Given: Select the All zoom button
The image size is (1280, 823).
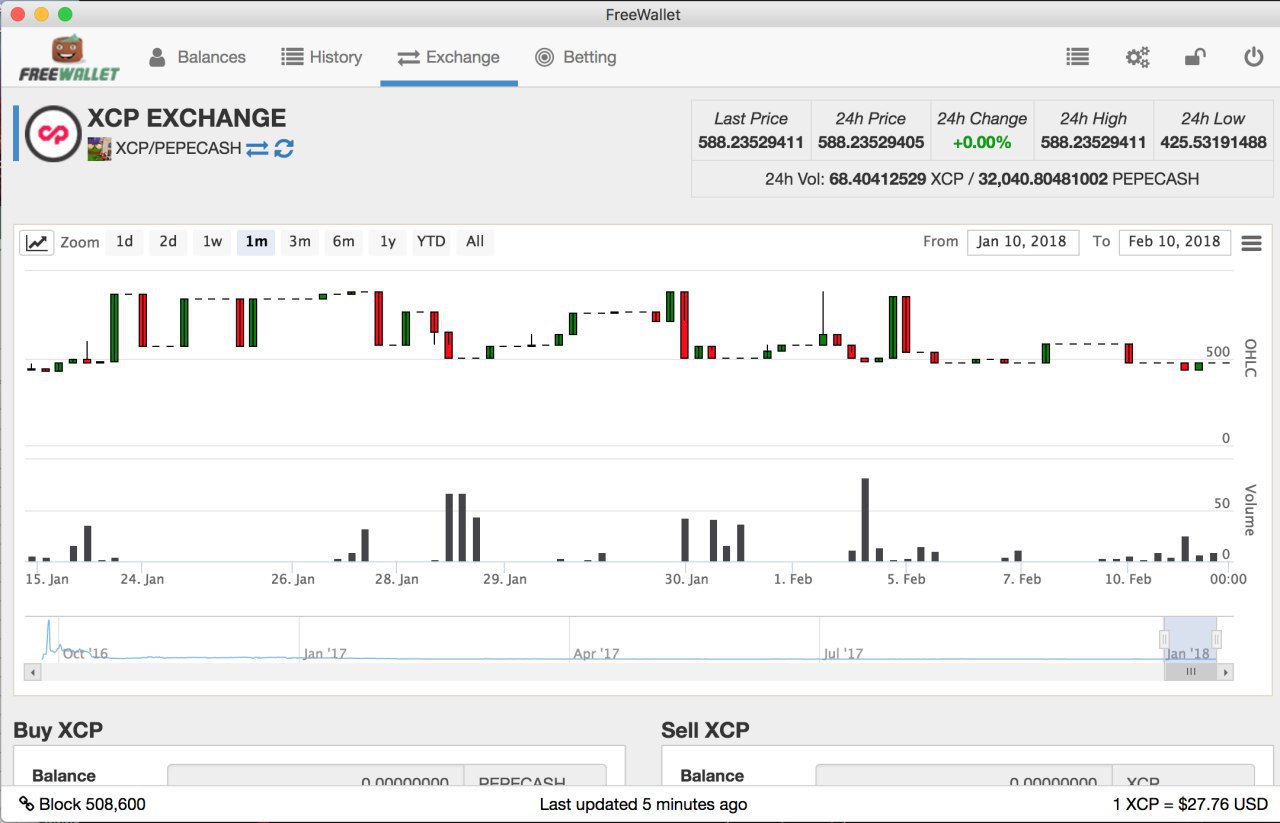Looking at the screenshot, I should (475, 241).
